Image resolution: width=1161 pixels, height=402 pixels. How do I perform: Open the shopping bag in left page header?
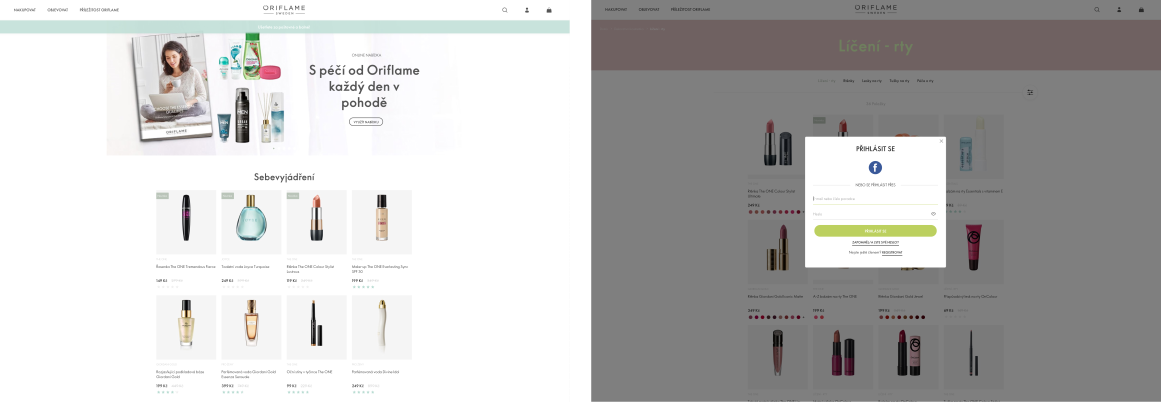[549, 10]
